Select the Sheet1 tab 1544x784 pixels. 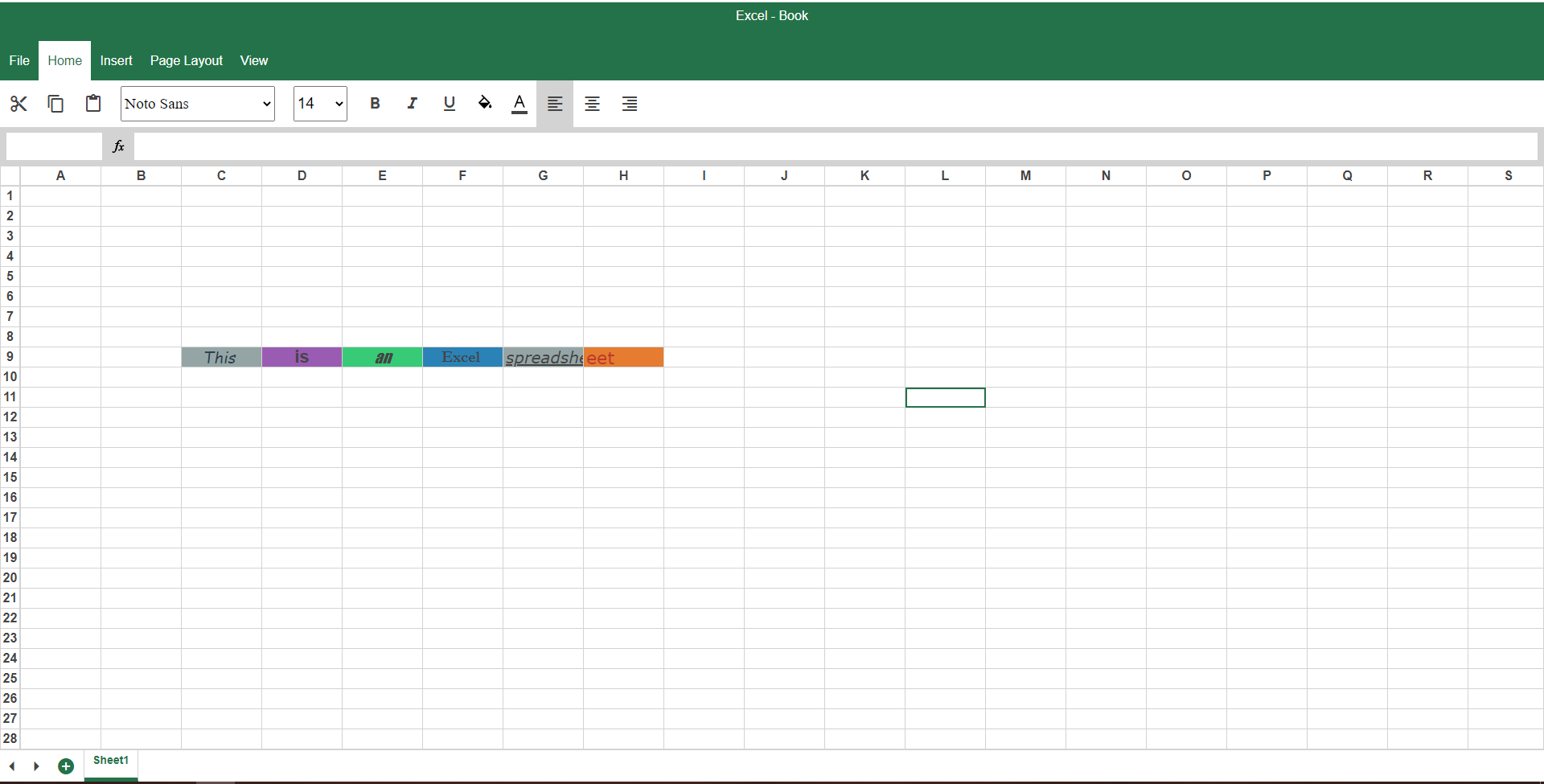(x=110, y=760)
